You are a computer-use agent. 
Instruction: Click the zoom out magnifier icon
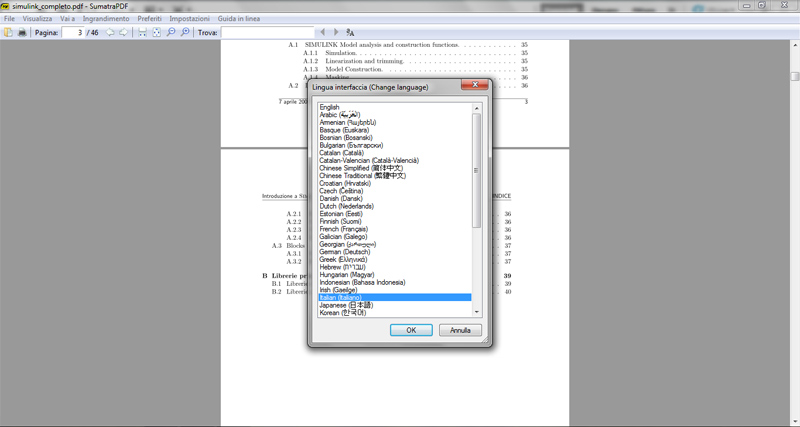coord(171,32)
